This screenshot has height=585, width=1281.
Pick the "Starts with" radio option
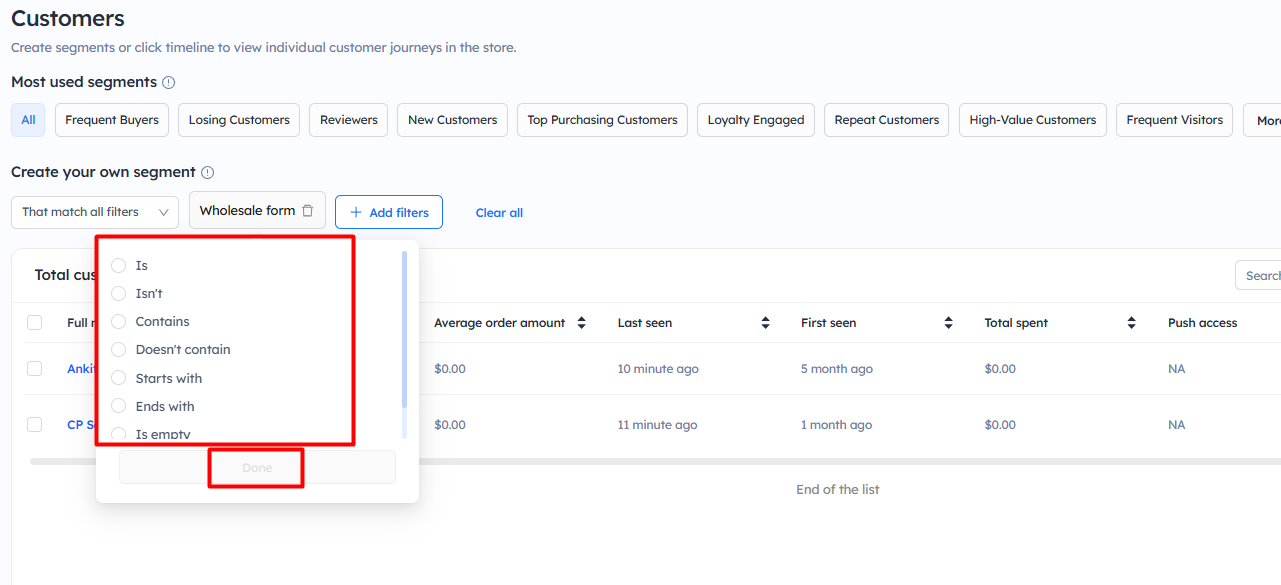click(x=119, y=378)
